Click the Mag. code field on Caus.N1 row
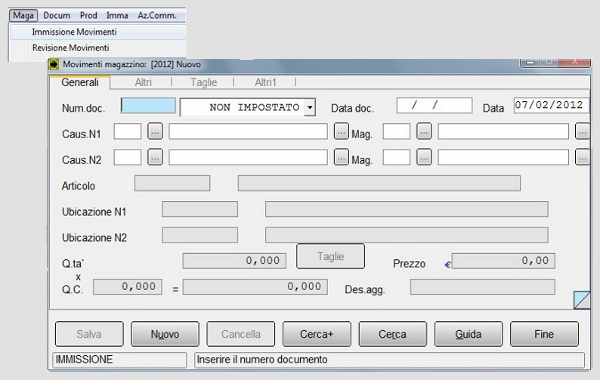Viewport: 600px width, 380px height. click(x=396, y=131)
